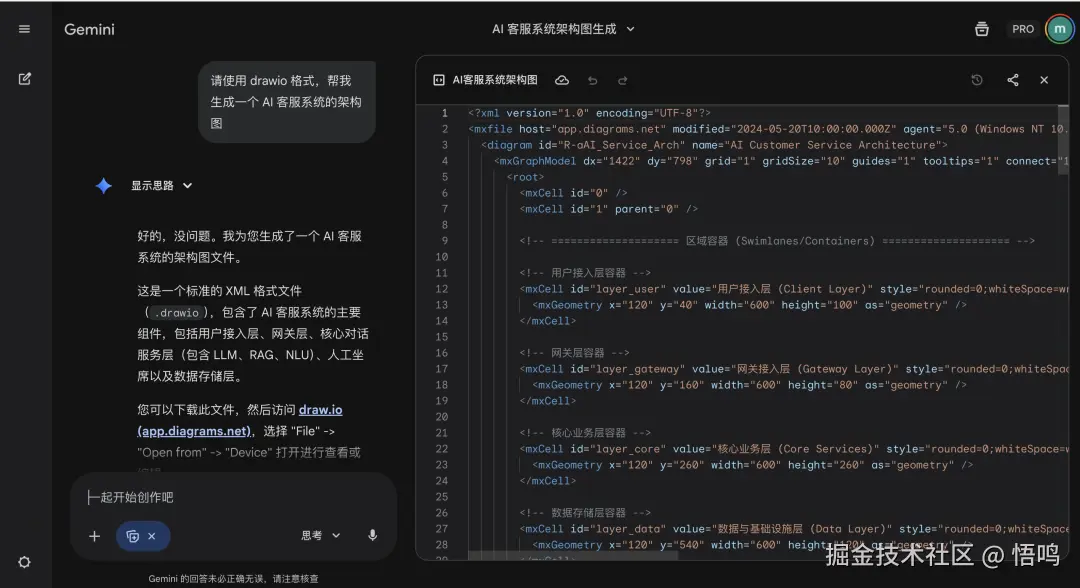
Task: Click the user prompt message bubble
Action: pos(287,102)
